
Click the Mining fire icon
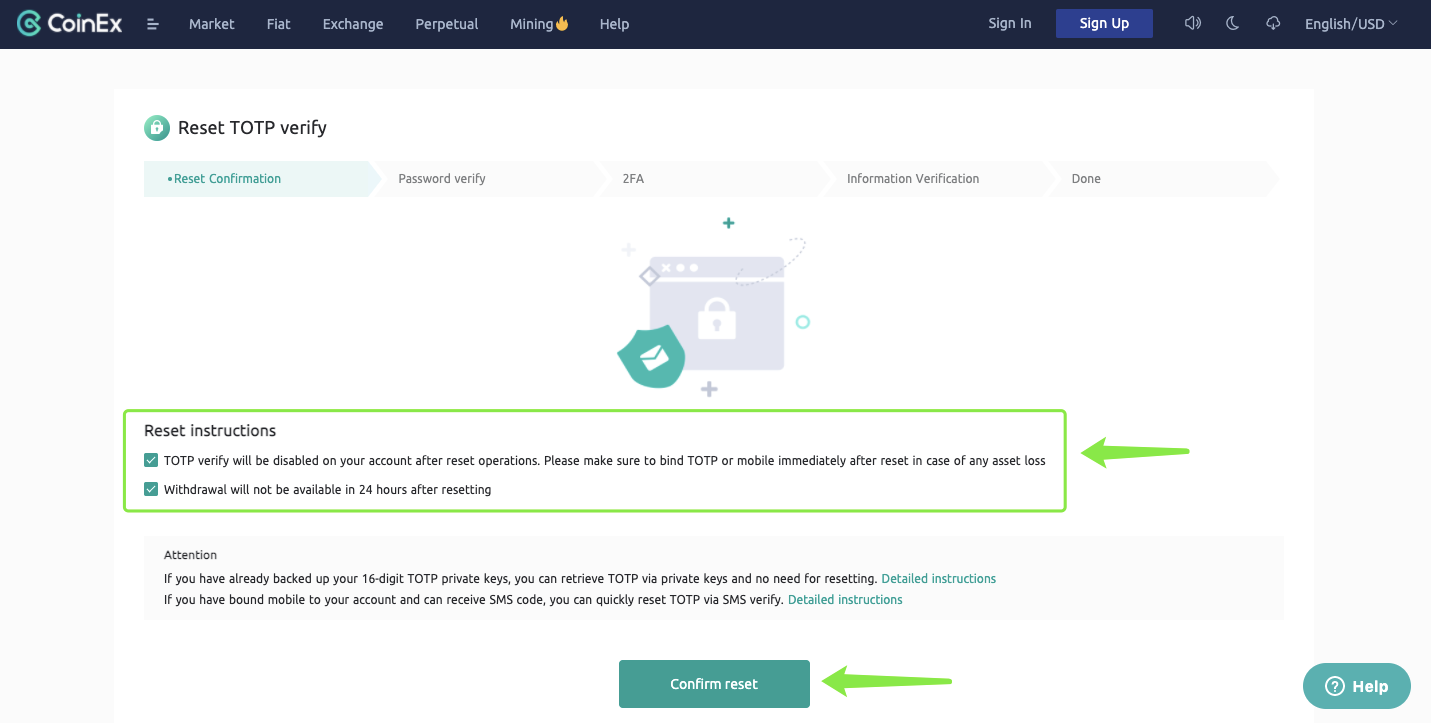click(562, 23)
